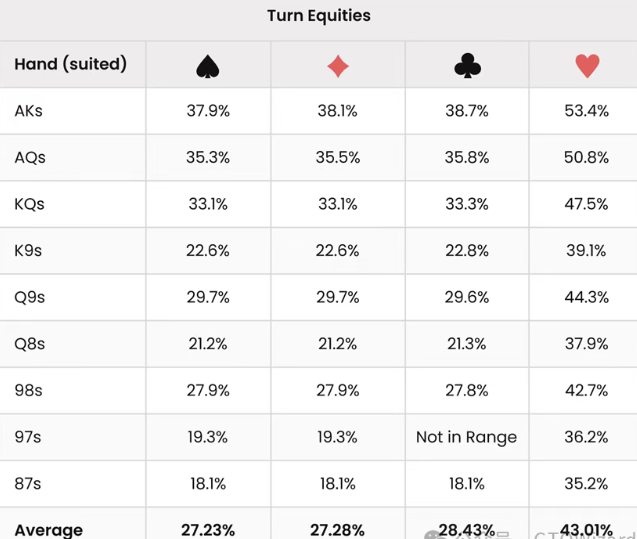This screenshot has width=637, height=539.
Task: Select the KQs hand row label
Action: pyautogui.click(x=30, y=204)
